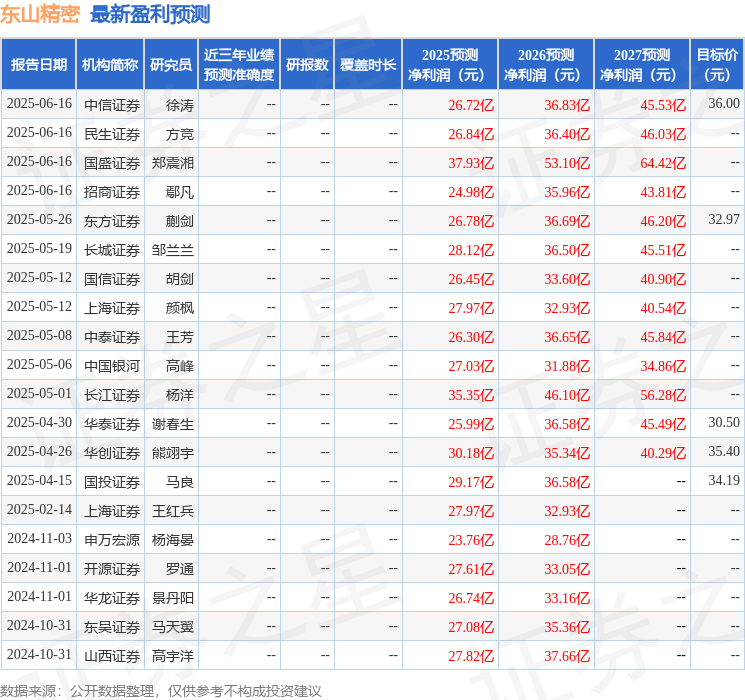Click target price 35.40
This screenshot has width=745, height=700.
click(724, 451)
